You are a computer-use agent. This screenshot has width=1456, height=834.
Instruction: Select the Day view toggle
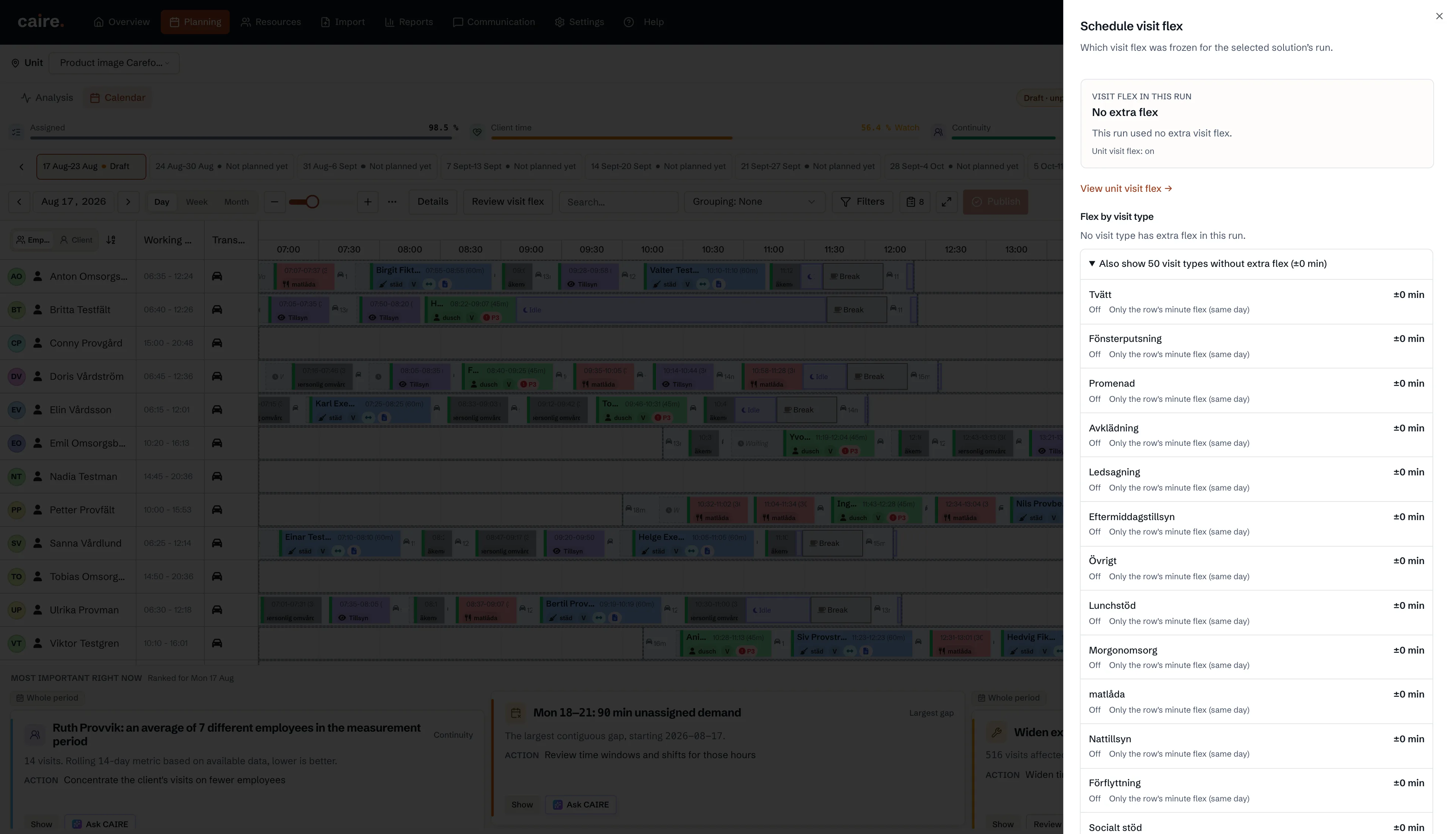[x=162, y=202]
